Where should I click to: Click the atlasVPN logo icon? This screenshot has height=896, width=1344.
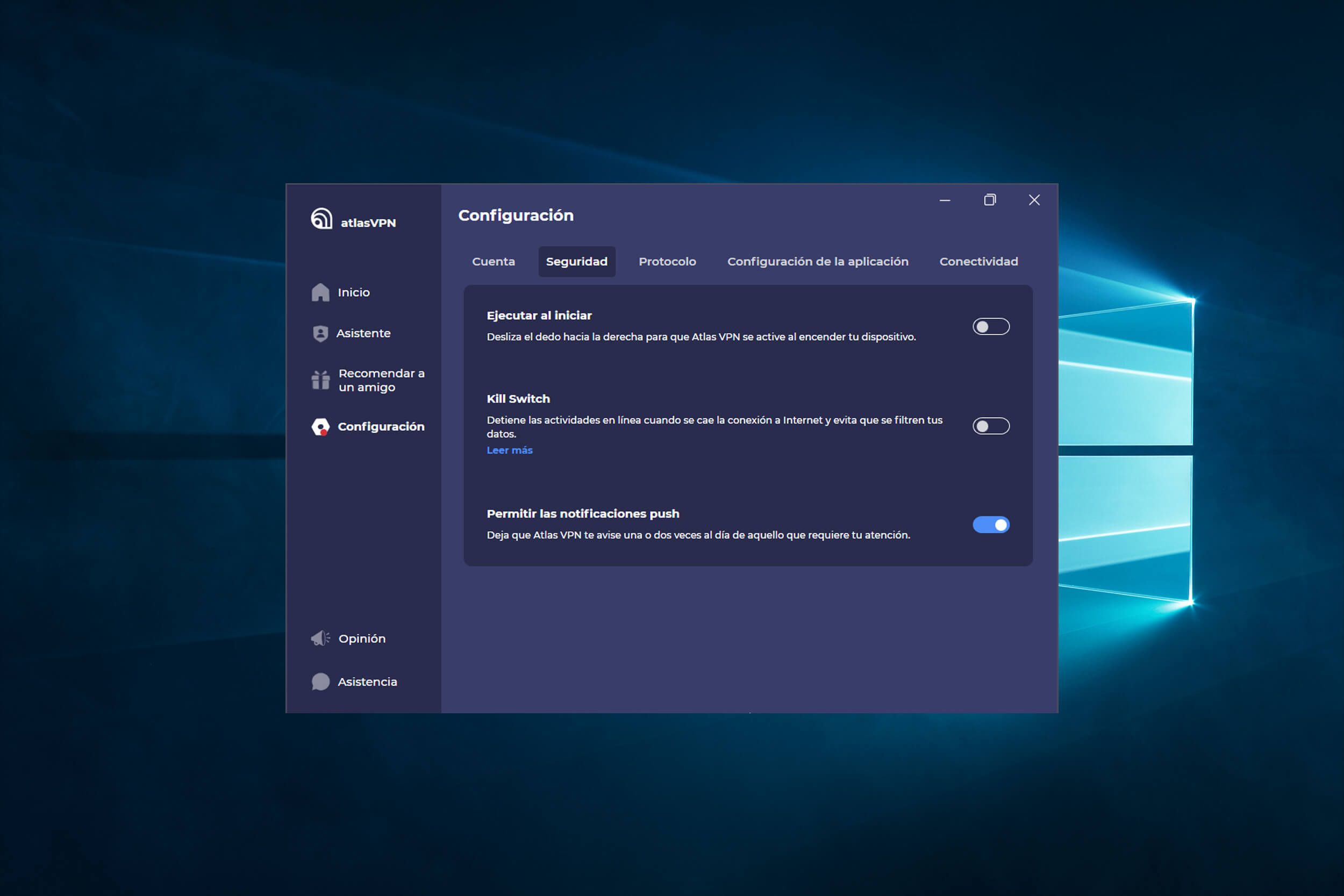click(x=321, y=218)
